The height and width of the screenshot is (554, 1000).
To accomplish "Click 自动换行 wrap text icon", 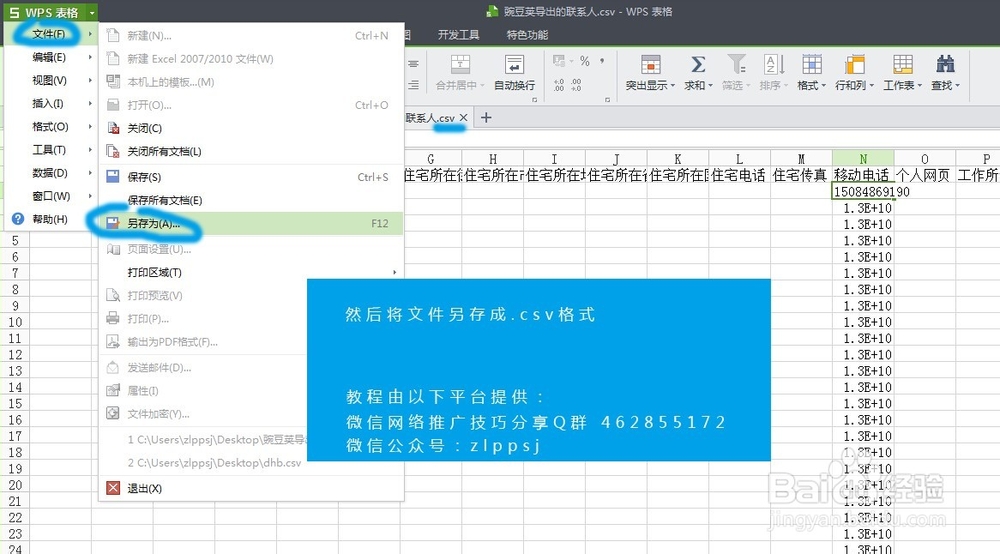I will (514, 65).
